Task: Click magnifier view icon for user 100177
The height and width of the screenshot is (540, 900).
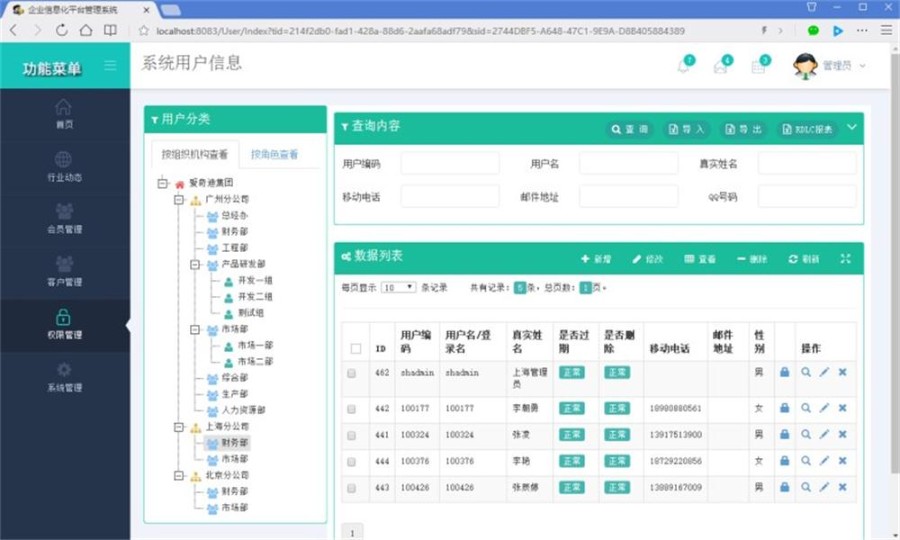Action: (x=806, y=408)
